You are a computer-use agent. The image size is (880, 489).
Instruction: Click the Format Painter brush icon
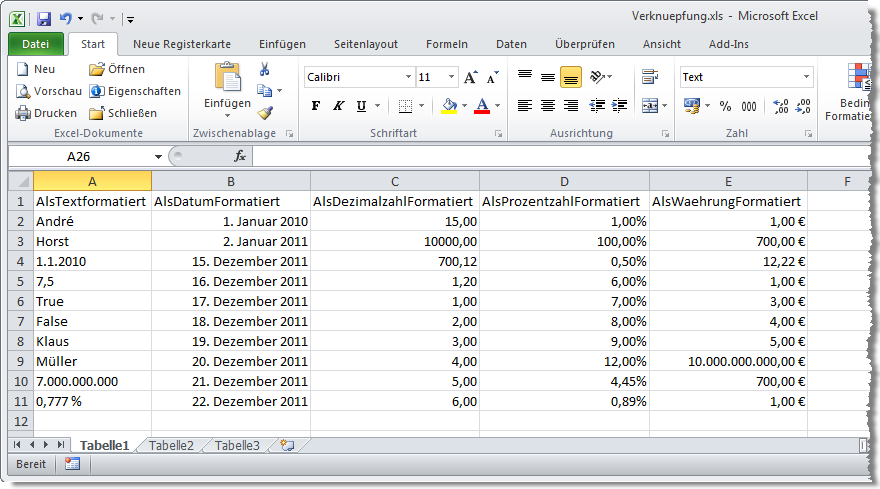[265, 113]
